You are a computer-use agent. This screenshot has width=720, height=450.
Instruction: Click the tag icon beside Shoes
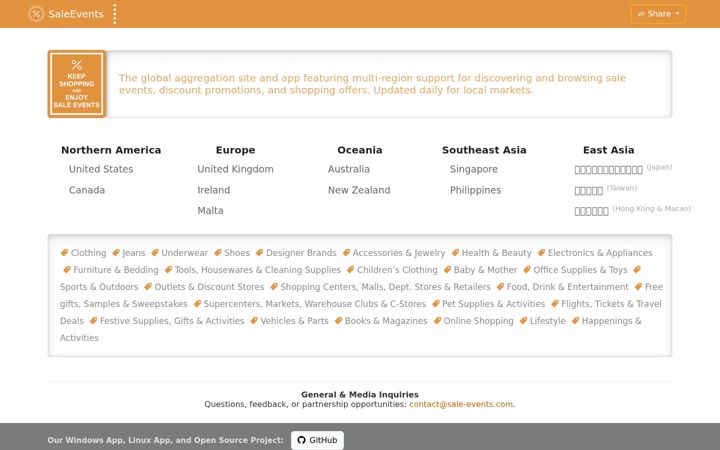pos(218,253)
